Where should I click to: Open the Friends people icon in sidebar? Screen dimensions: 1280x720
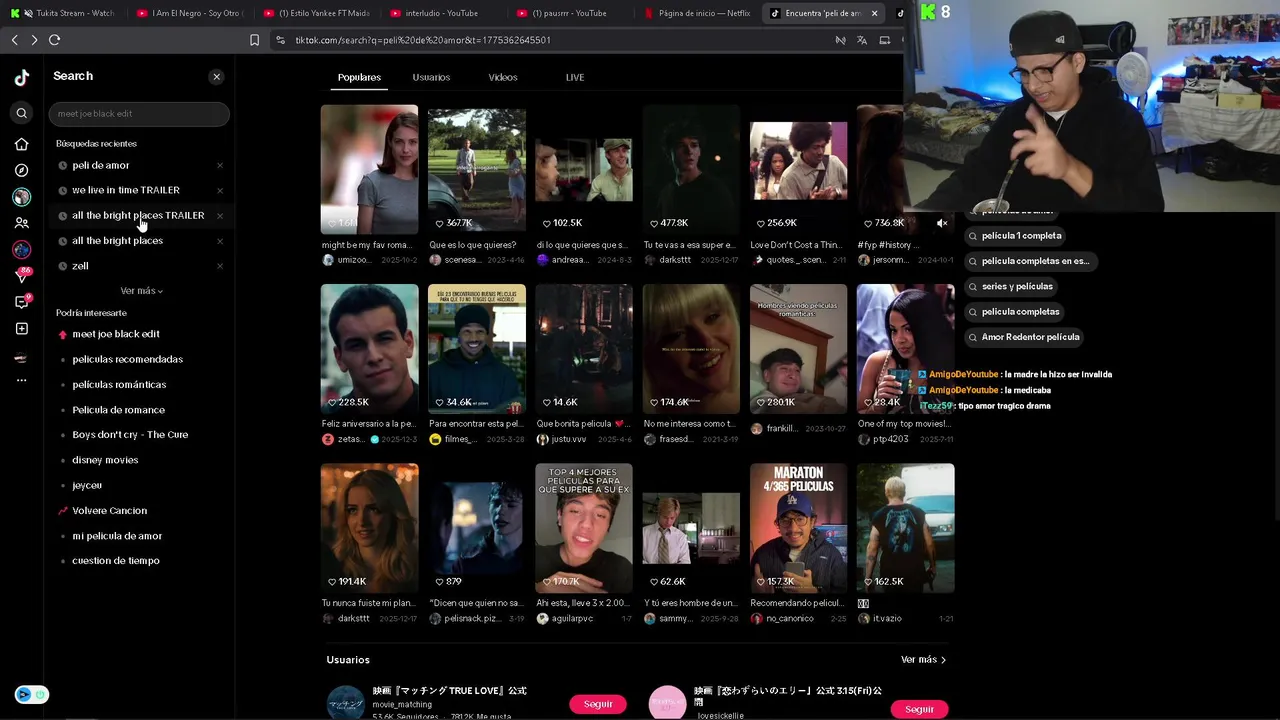pos(21,223)
